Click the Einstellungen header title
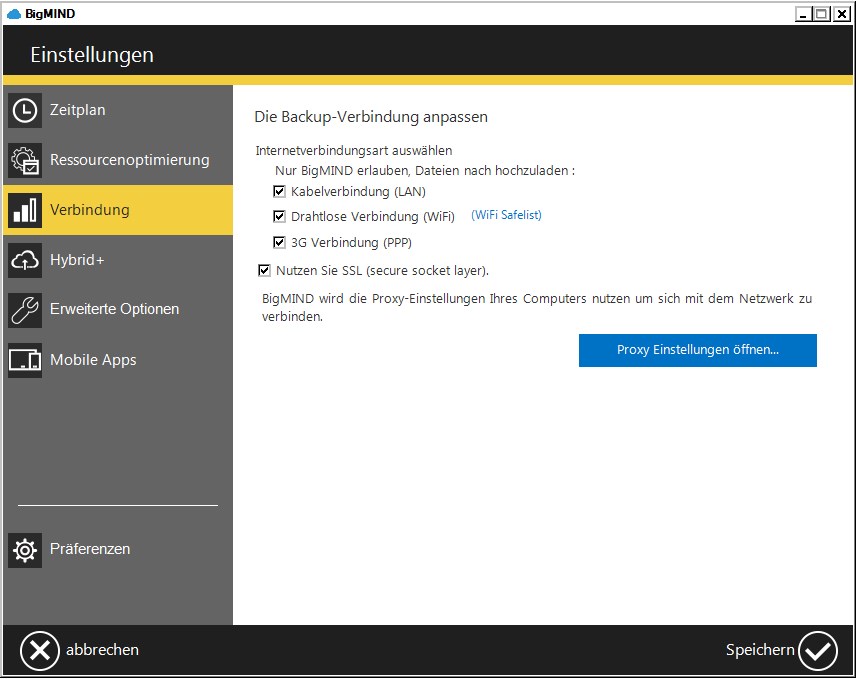This screenshot has width=856, height=679. (92, 55)
